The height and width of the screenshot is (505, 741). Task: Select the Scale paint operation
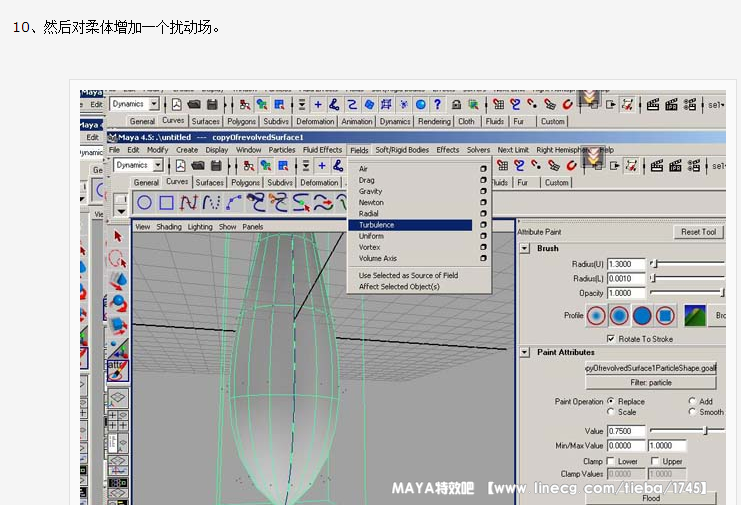pyautogui.click(x=610, y=412)
